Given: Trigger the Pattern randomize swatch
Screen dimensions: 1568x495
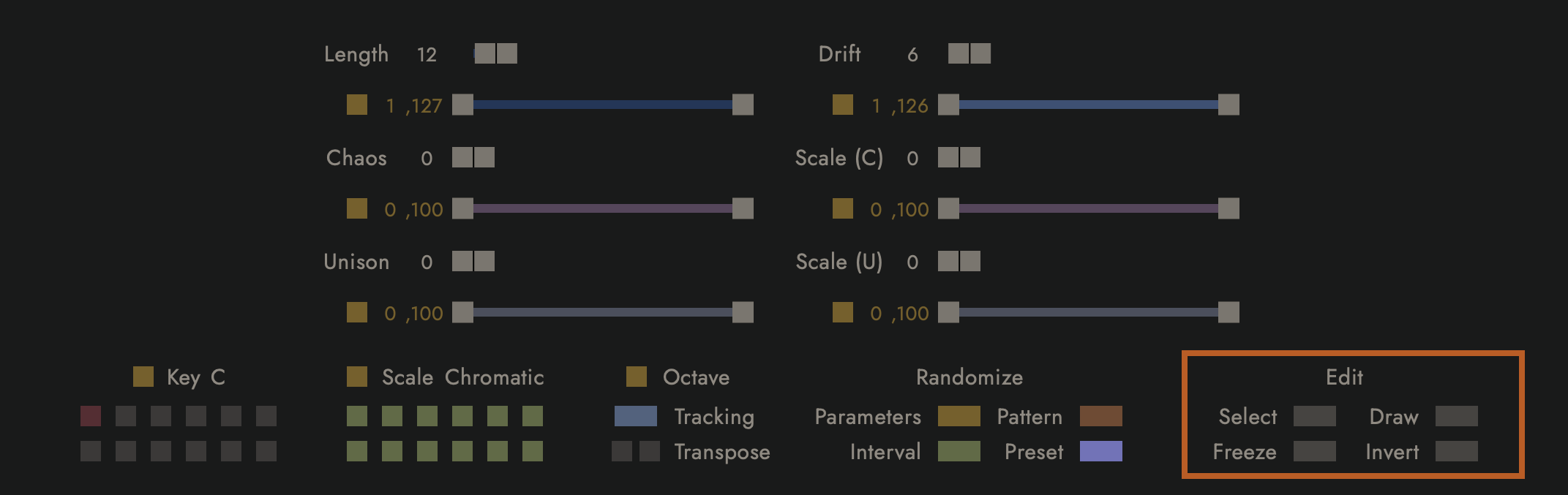Looking at the screenshot, I should point(1103,417).
